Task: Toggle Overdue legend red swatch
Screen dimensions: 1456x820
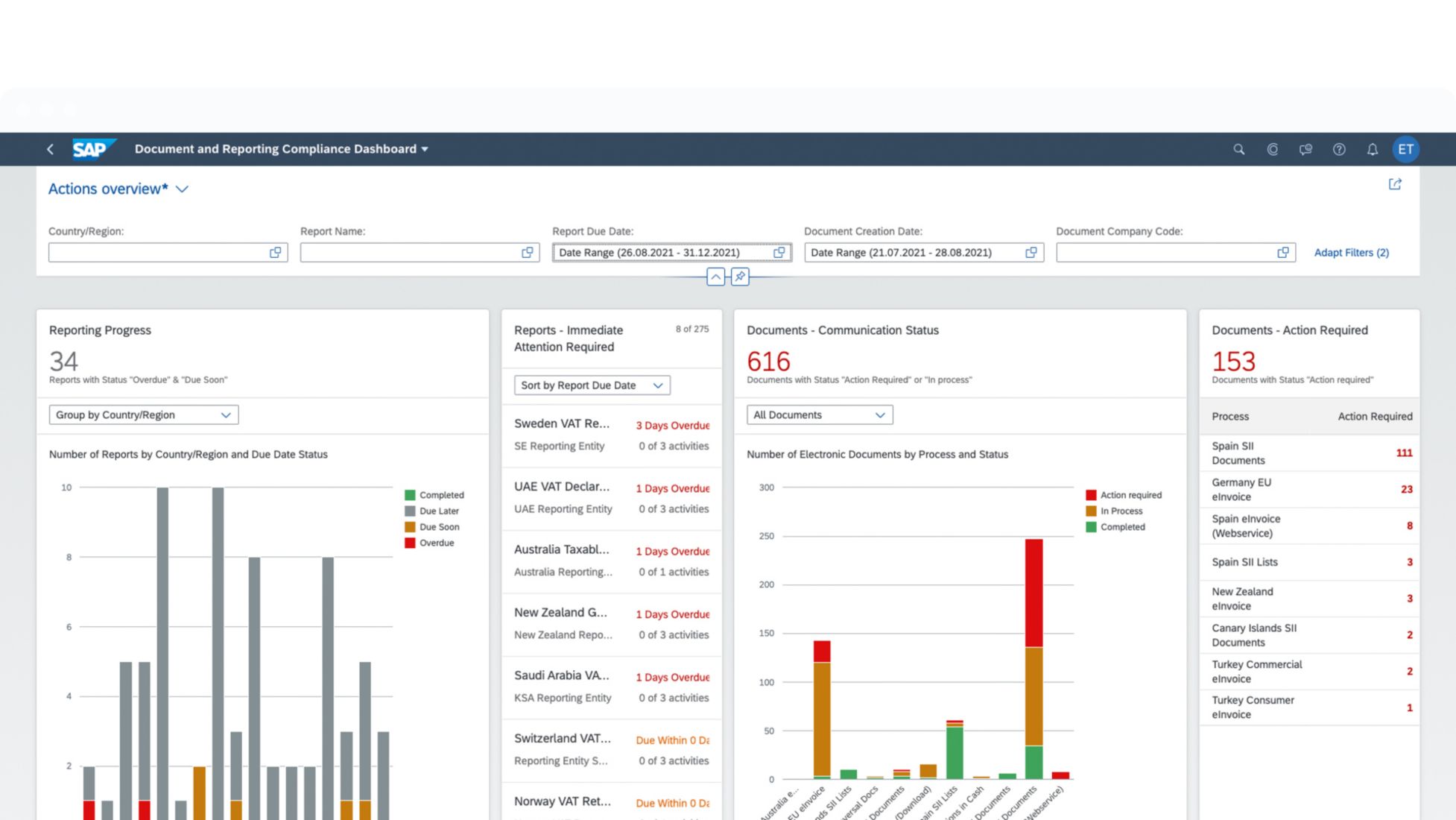Action: click(x=410, y=543)
